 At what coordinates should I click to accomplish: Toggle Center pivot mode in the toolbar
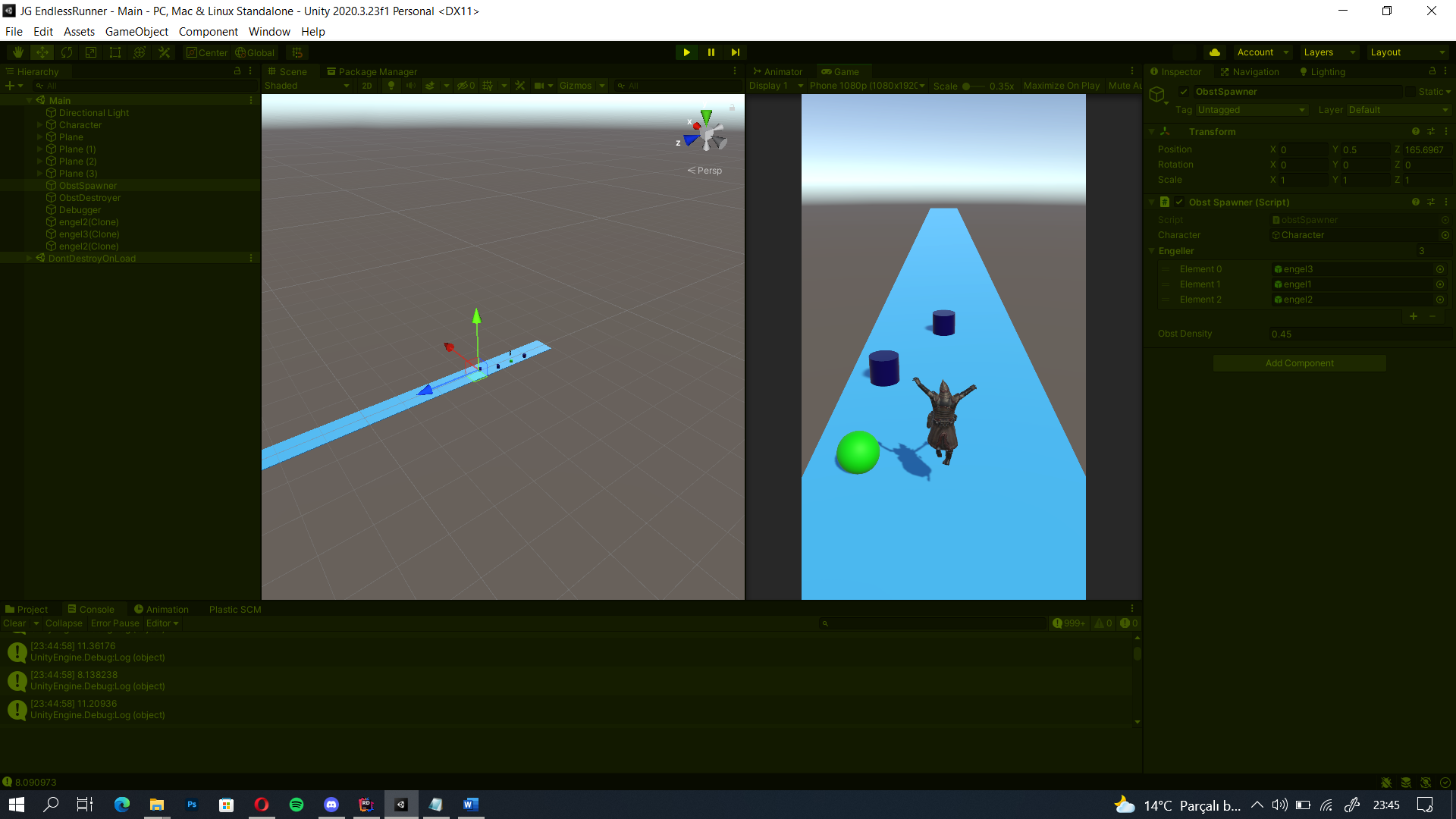coord(206,52)
